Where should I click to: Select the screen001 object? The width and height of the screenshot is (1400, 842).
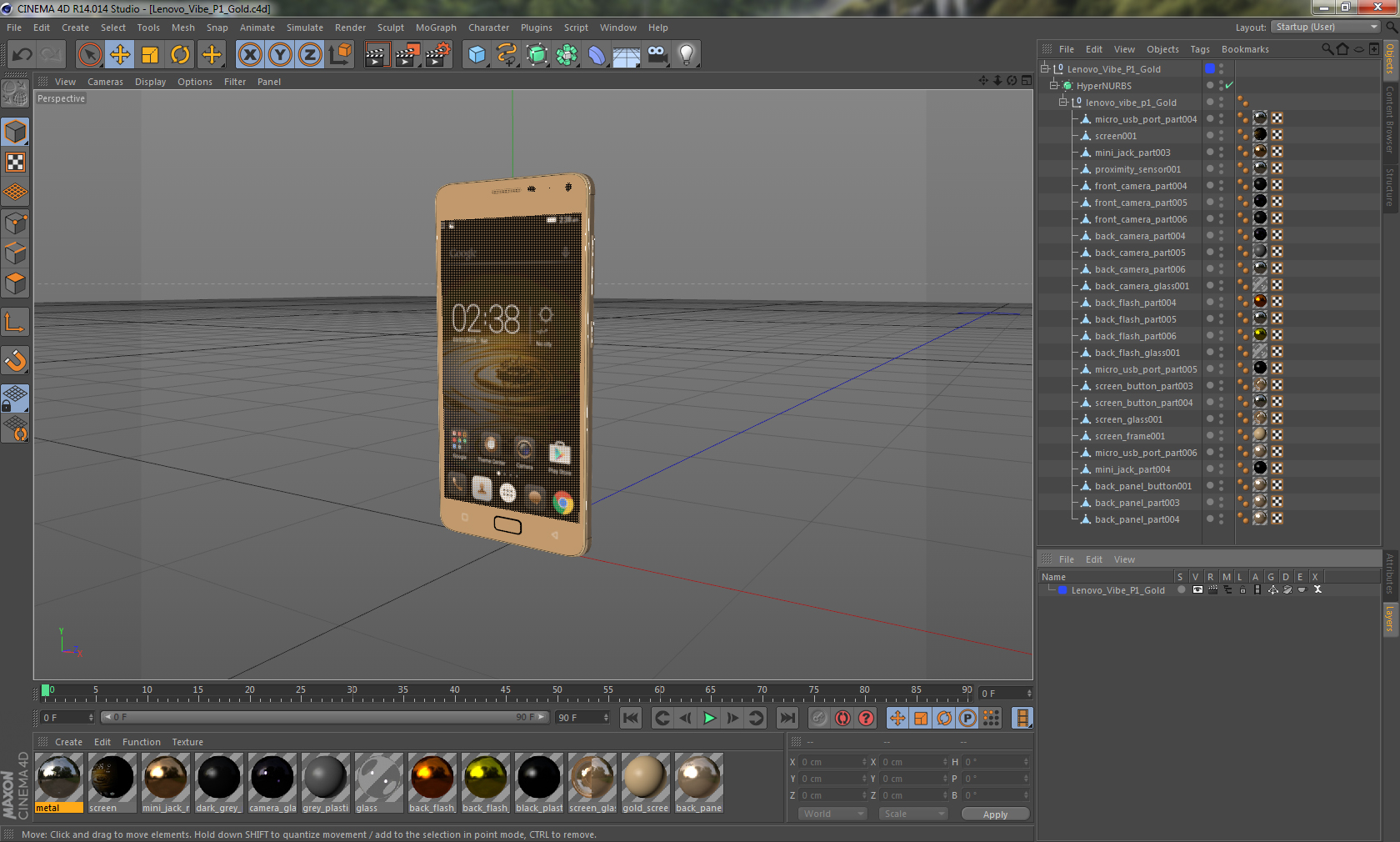(x=1115, y=136)
